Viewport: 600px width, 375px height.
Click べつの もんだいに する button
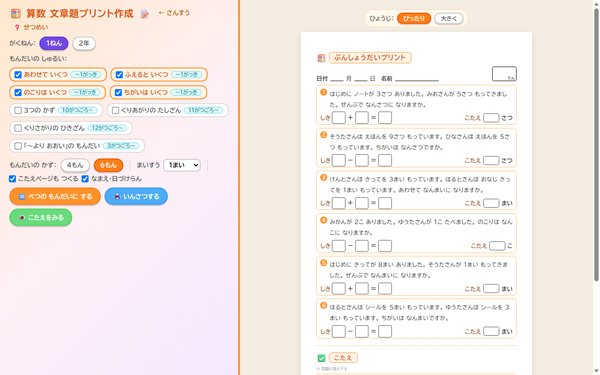point(55,196)
